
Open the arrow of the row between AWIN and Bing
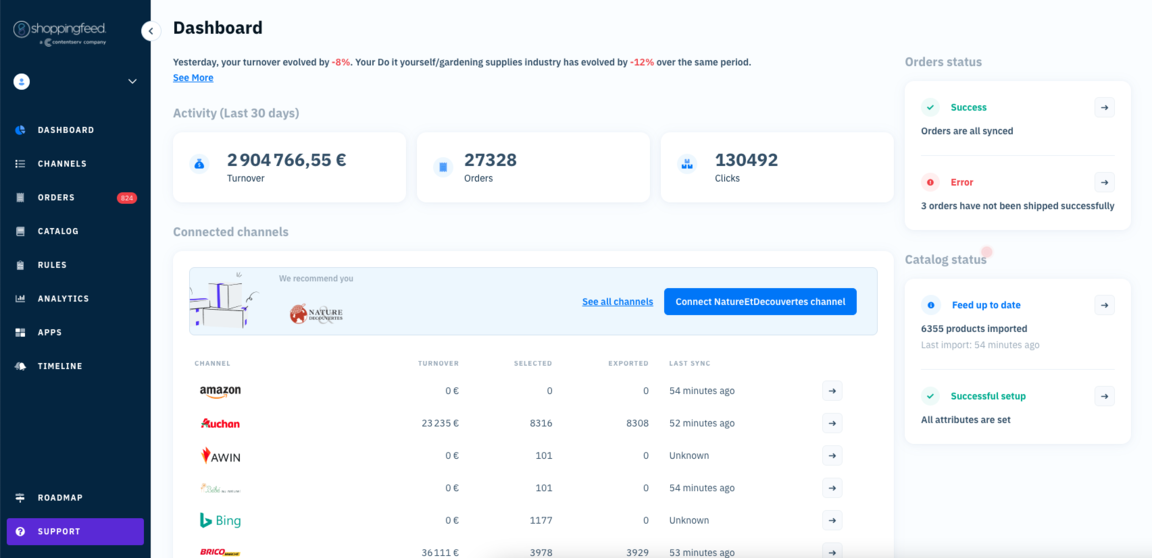[x=832, y=488]
